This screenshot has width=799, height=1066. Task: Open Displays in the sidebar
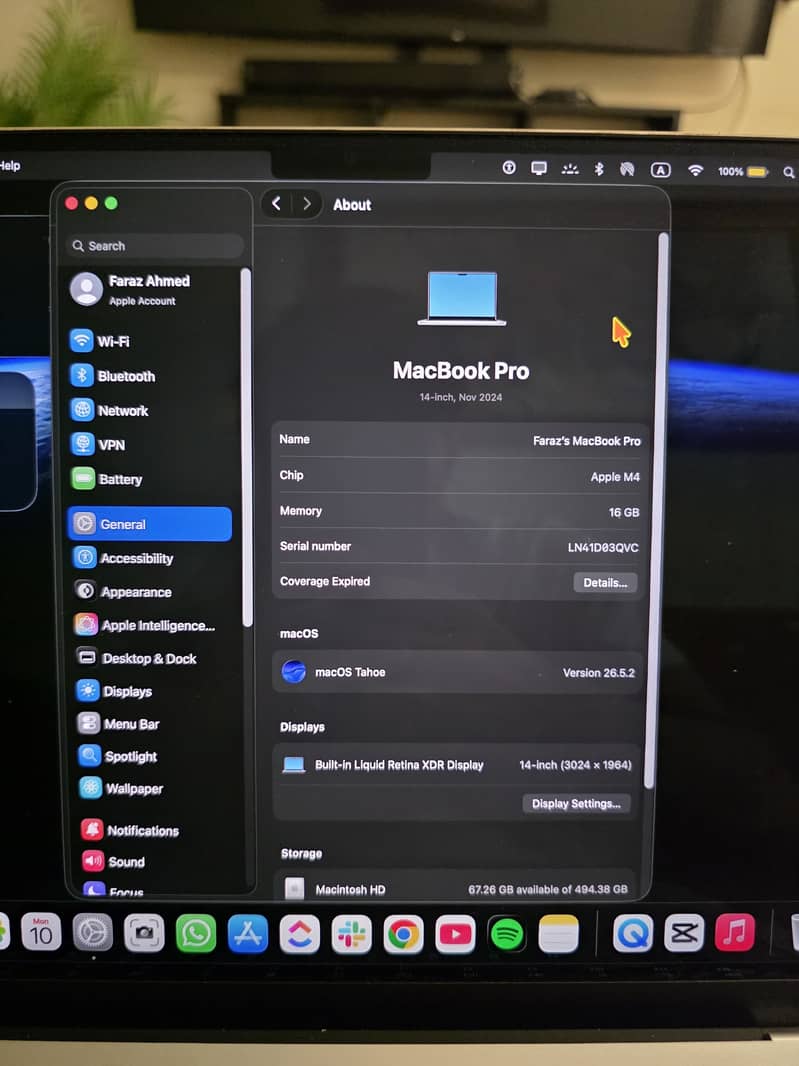[x=114, y=691]
